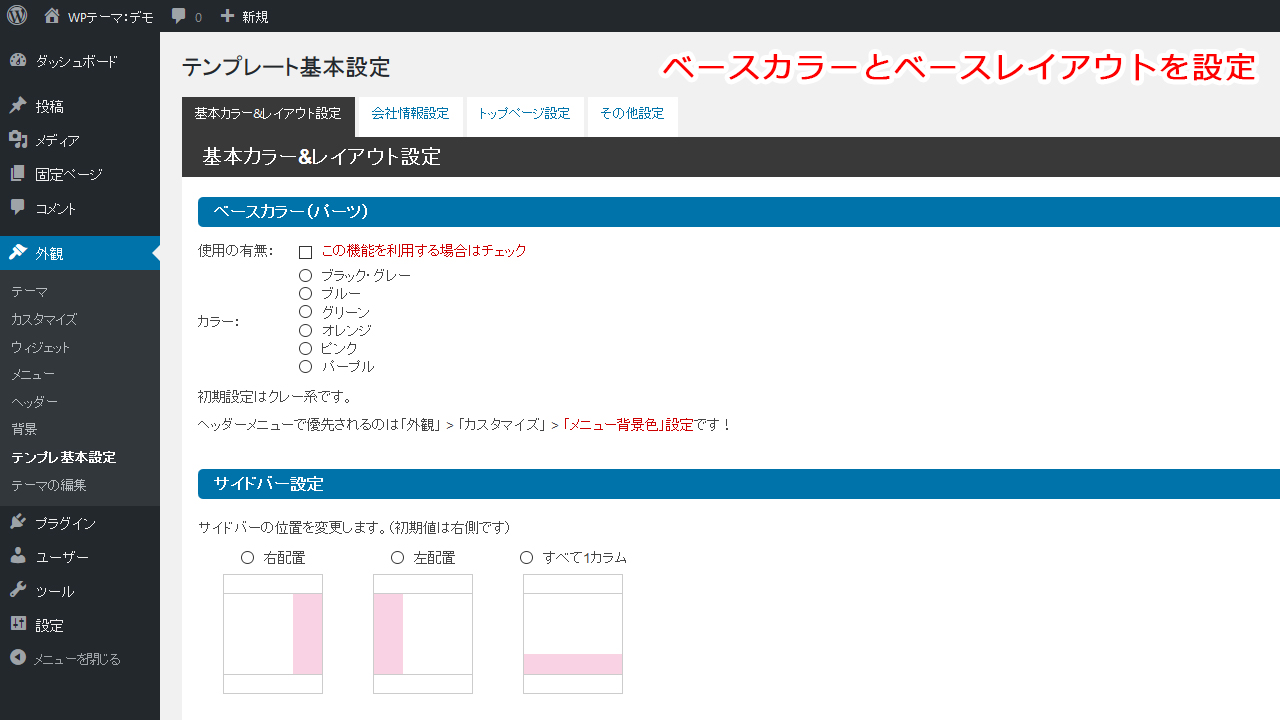1280x720 pixels.
Task: Click the メディア icon in sidebar
Action: tap(18, 139)
